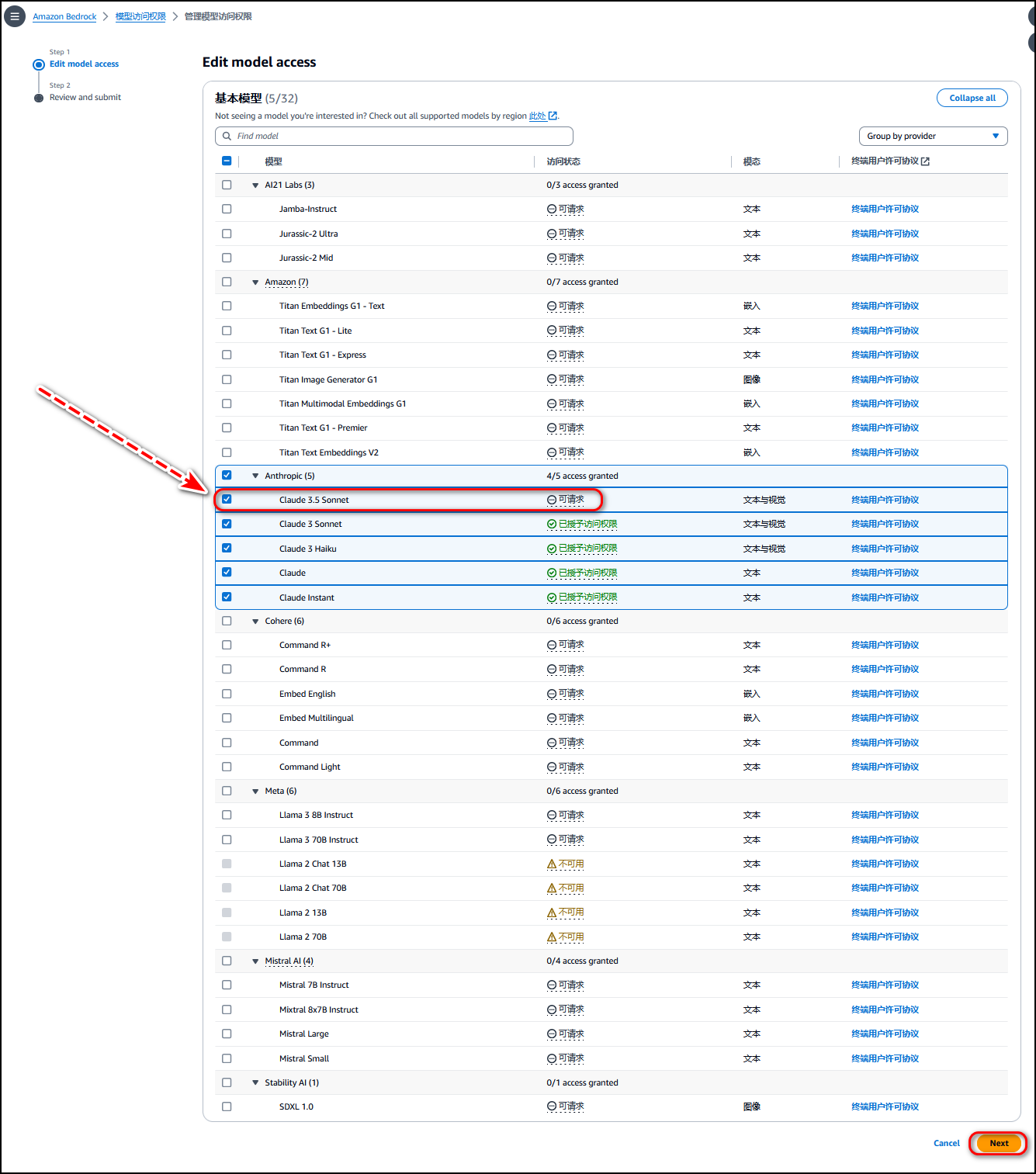Open EULA link for SDXL 1.0

[885, 1106]
